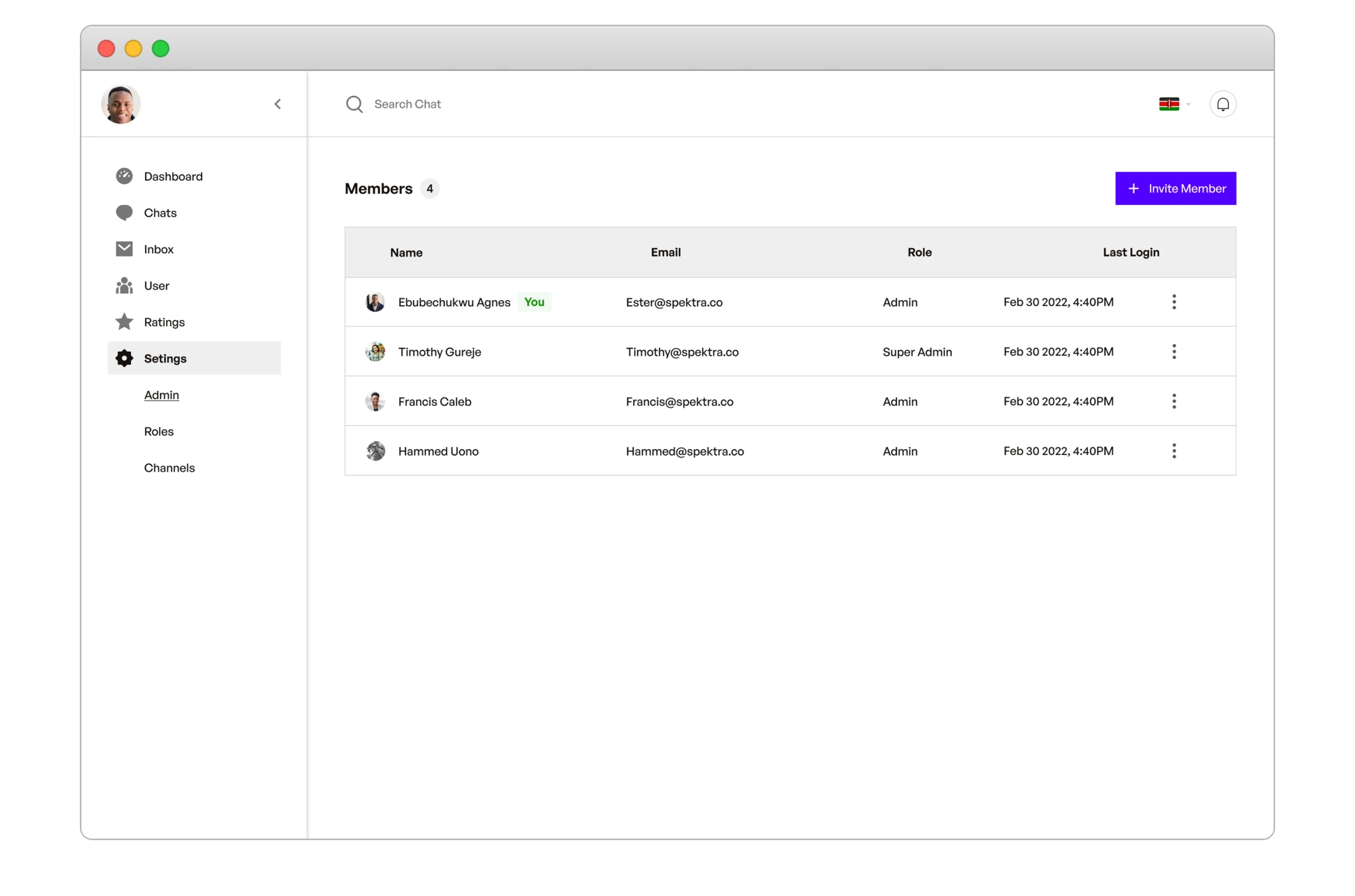Open the Admin settings link
1355x896 pixels.
[x=161, y=395]
